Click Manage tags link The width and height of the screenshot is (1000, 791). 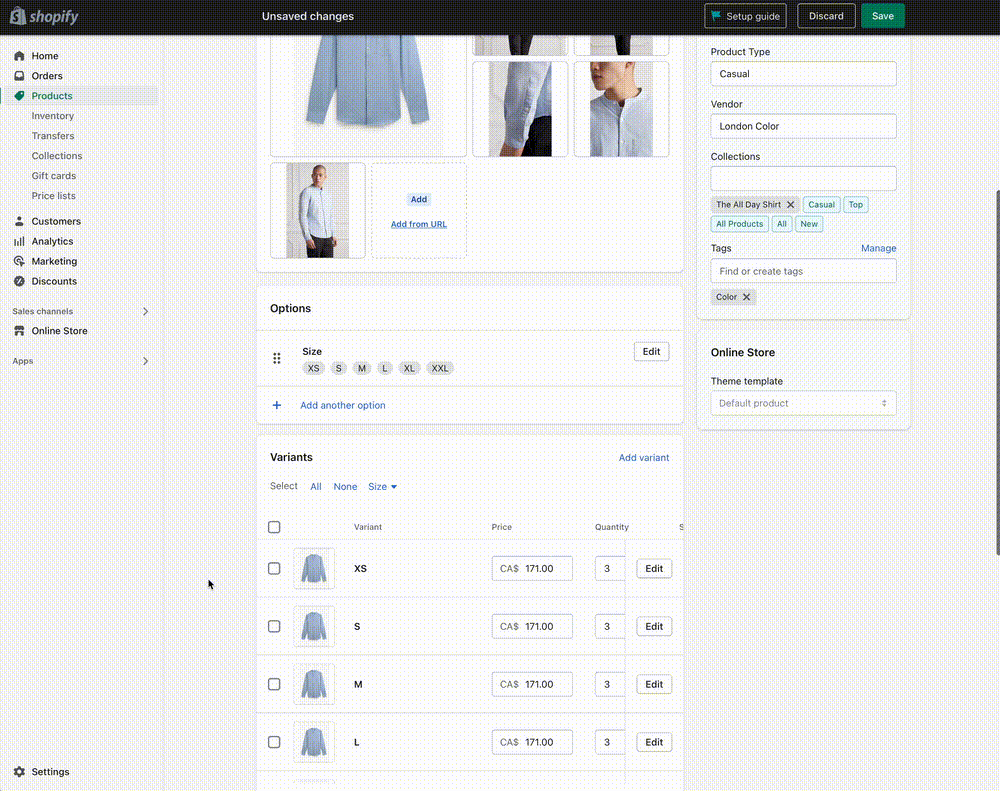878,248
